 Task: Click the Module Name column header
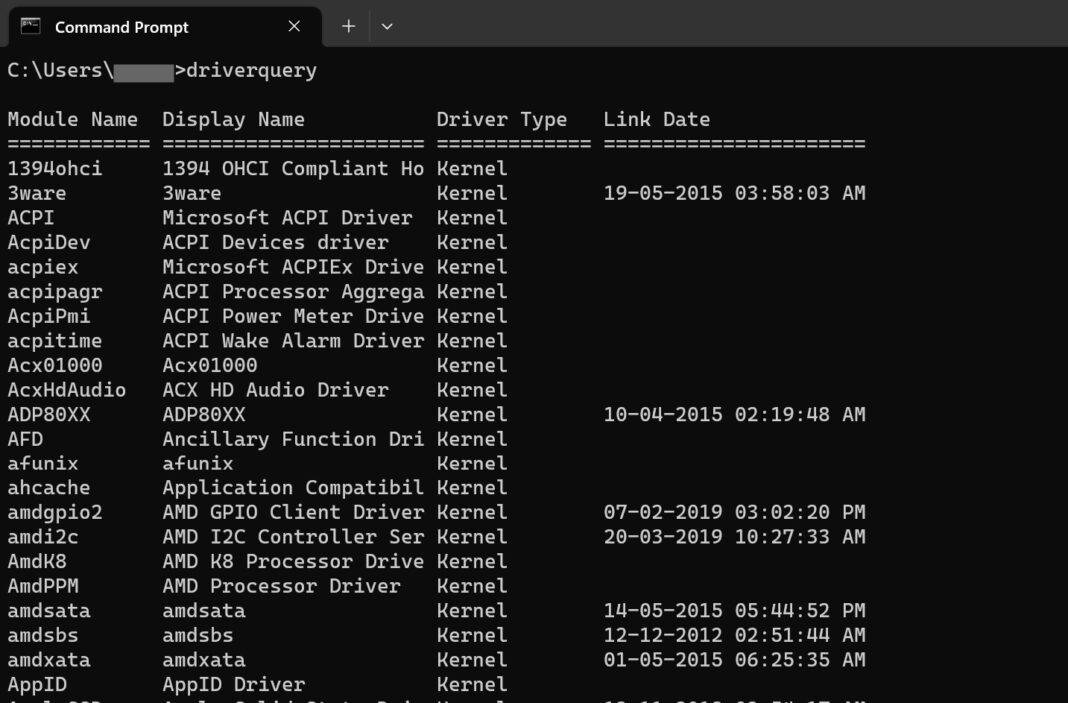(73, 119)
